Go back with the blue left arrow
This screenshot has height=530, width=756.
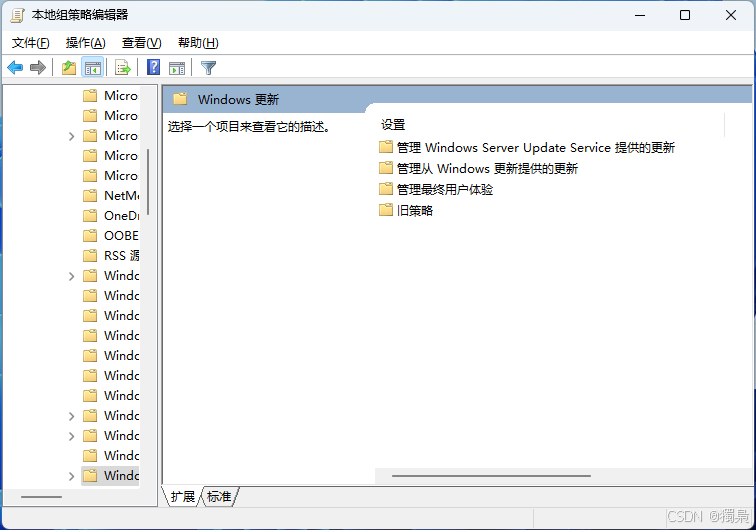coord(15,68)
